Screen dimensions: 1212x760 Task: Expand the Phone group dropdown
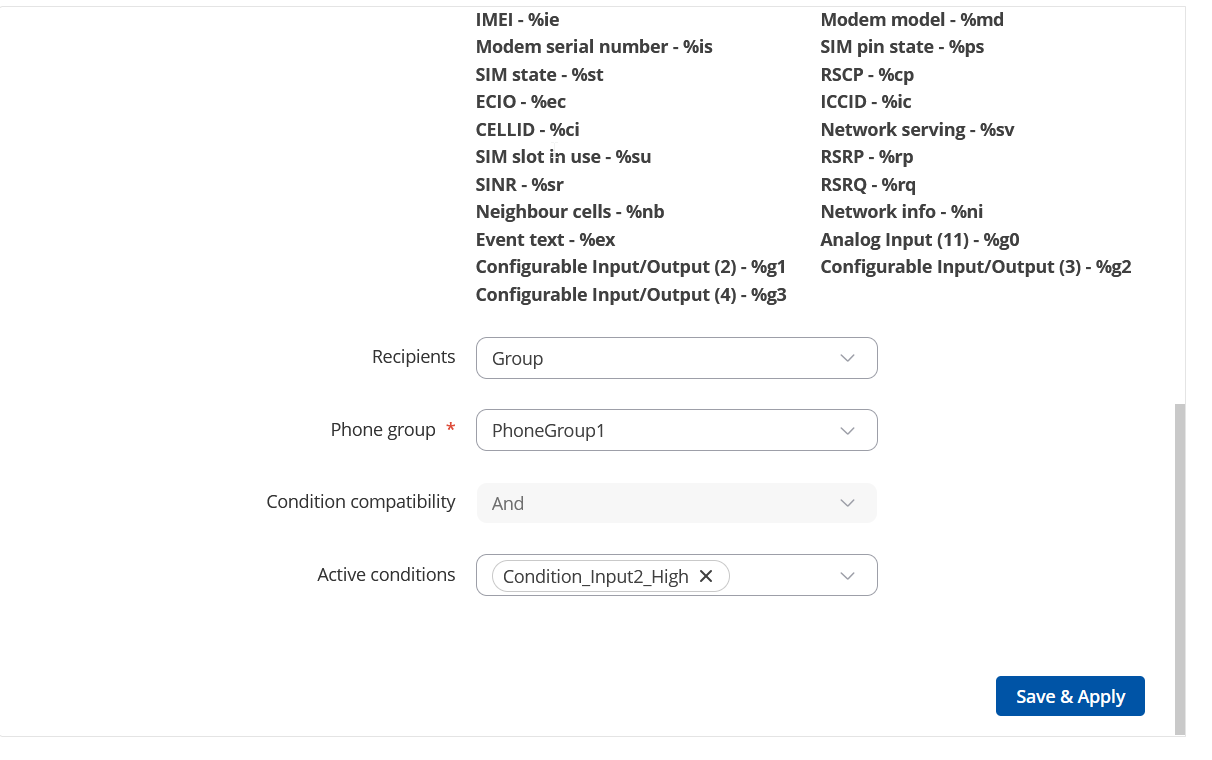(676, 430)
